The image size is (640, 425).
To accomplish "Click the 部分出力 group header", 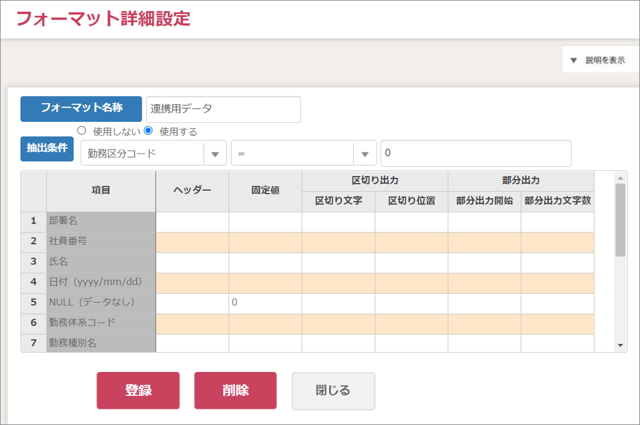I will click(521, 181).
